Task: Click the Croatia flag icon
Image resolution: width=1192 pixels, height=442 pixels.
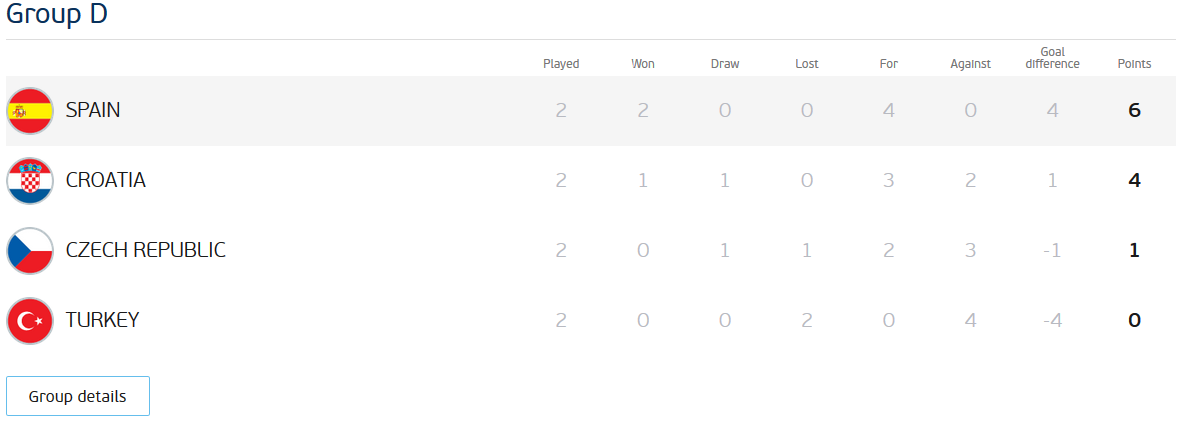Action: click(x=30, y=181)
